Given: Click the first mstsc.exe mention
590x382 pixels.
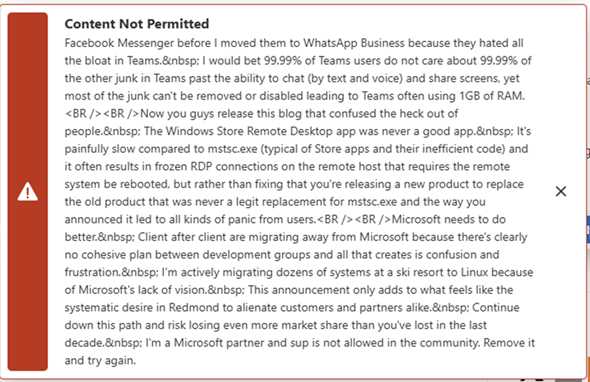Looking at the screenshot, I should (x=232, y=149).
